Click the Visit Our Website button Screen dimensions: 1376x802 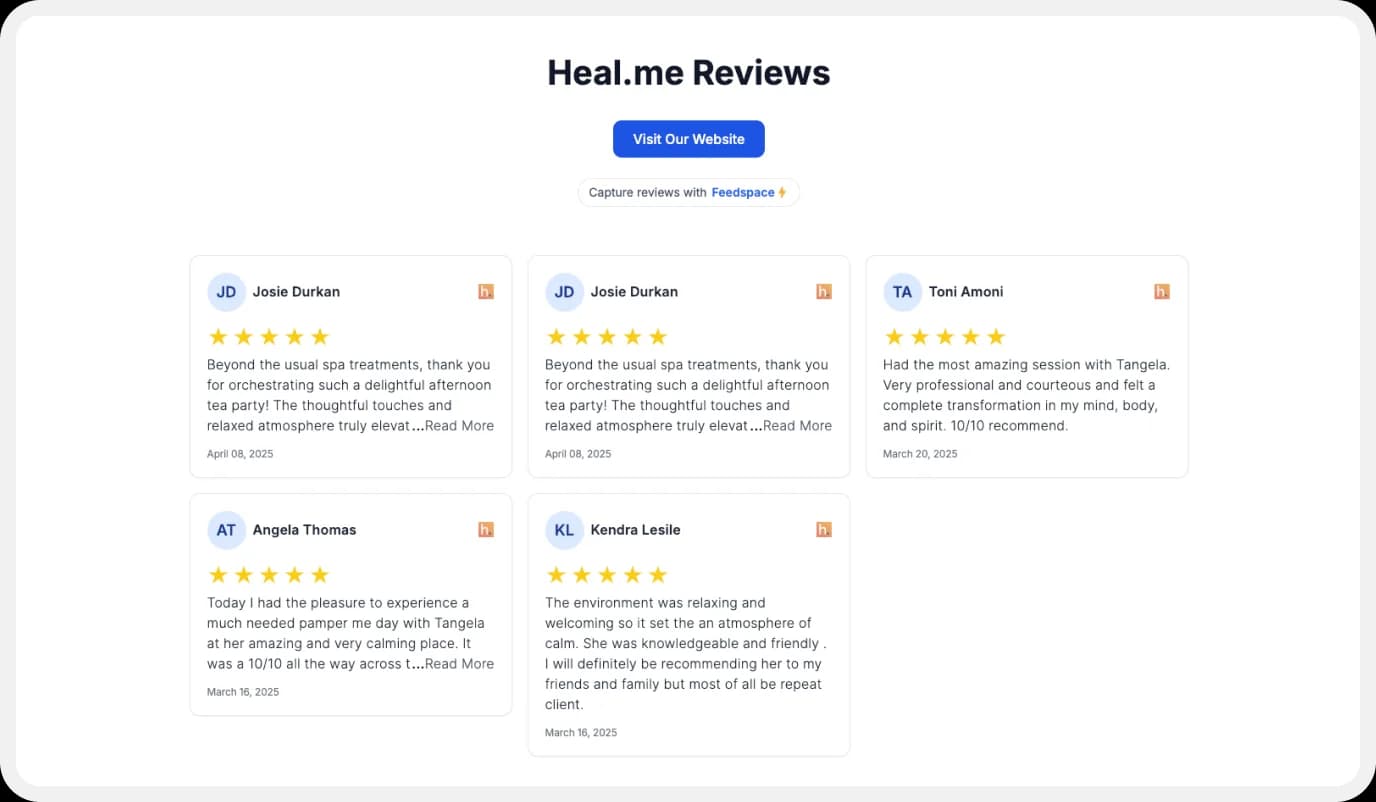click(688, 139)
